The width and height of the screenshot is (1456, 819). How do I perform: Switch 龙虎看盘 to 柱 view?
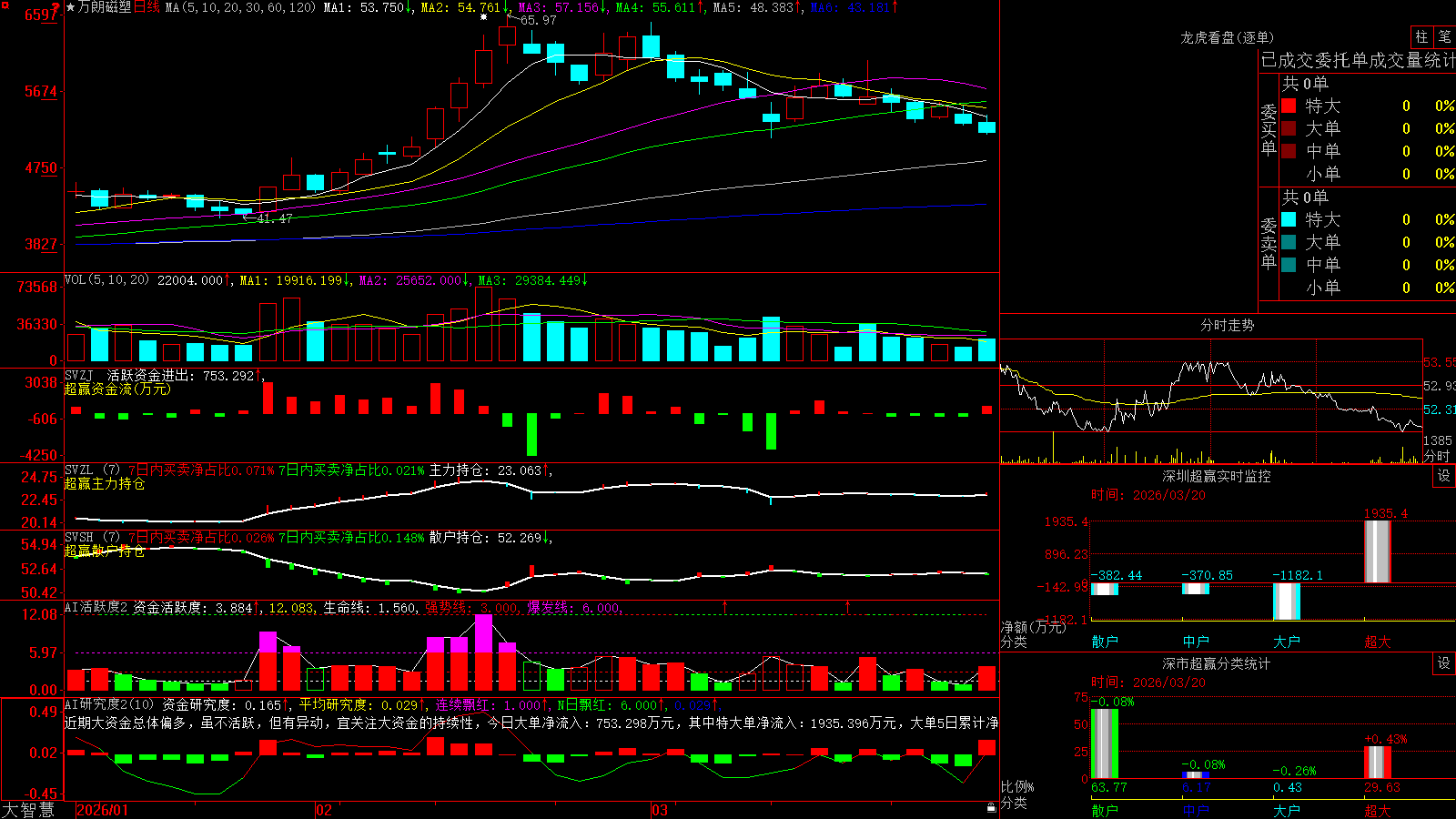click(1421, 36)
